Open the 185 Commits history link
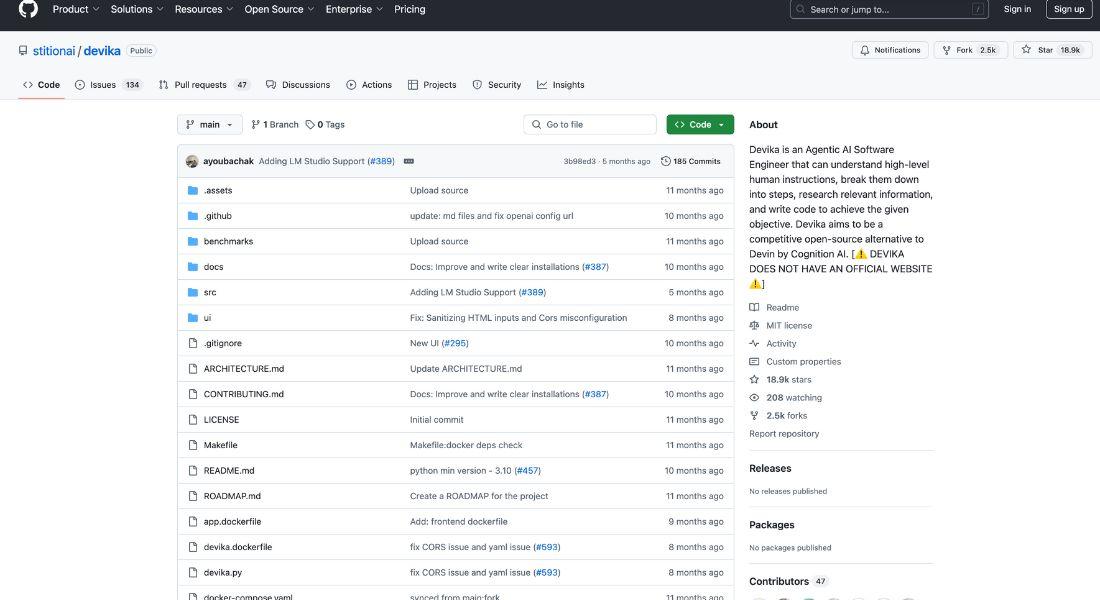1100x600 pixels. tap(691, 161)
